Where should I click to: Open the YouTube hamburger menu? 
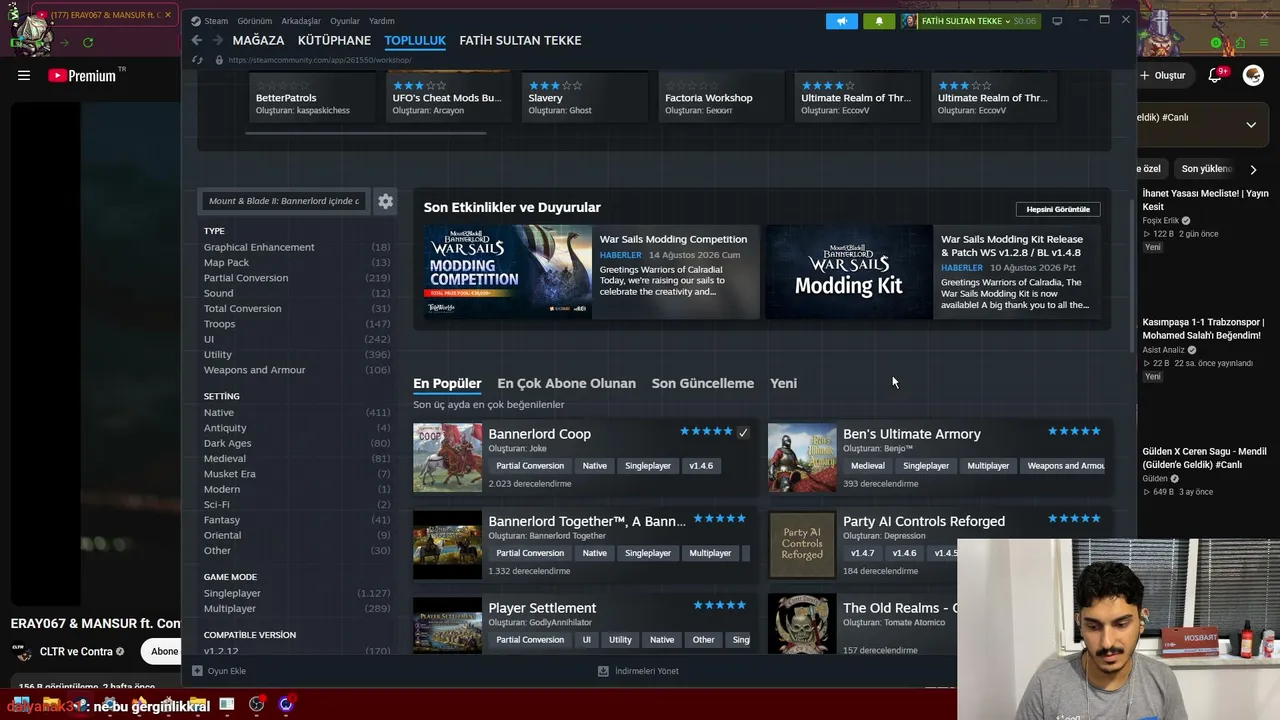pos(24,75)
